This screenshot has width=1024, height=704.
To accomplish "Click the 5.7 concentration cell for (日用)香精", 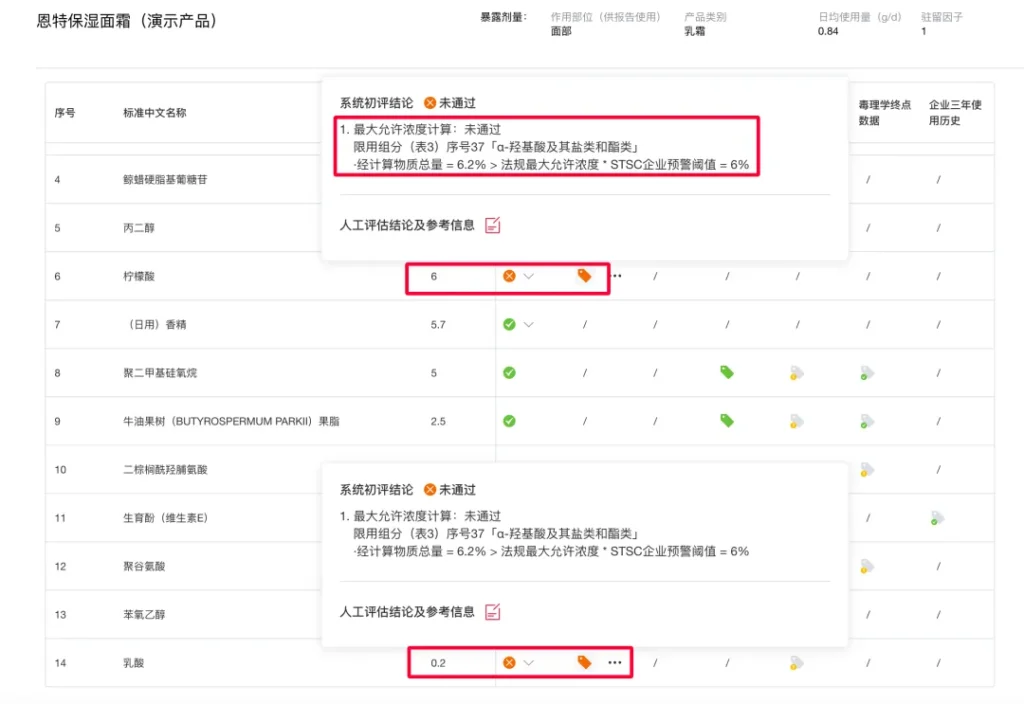I will [438, 325].
